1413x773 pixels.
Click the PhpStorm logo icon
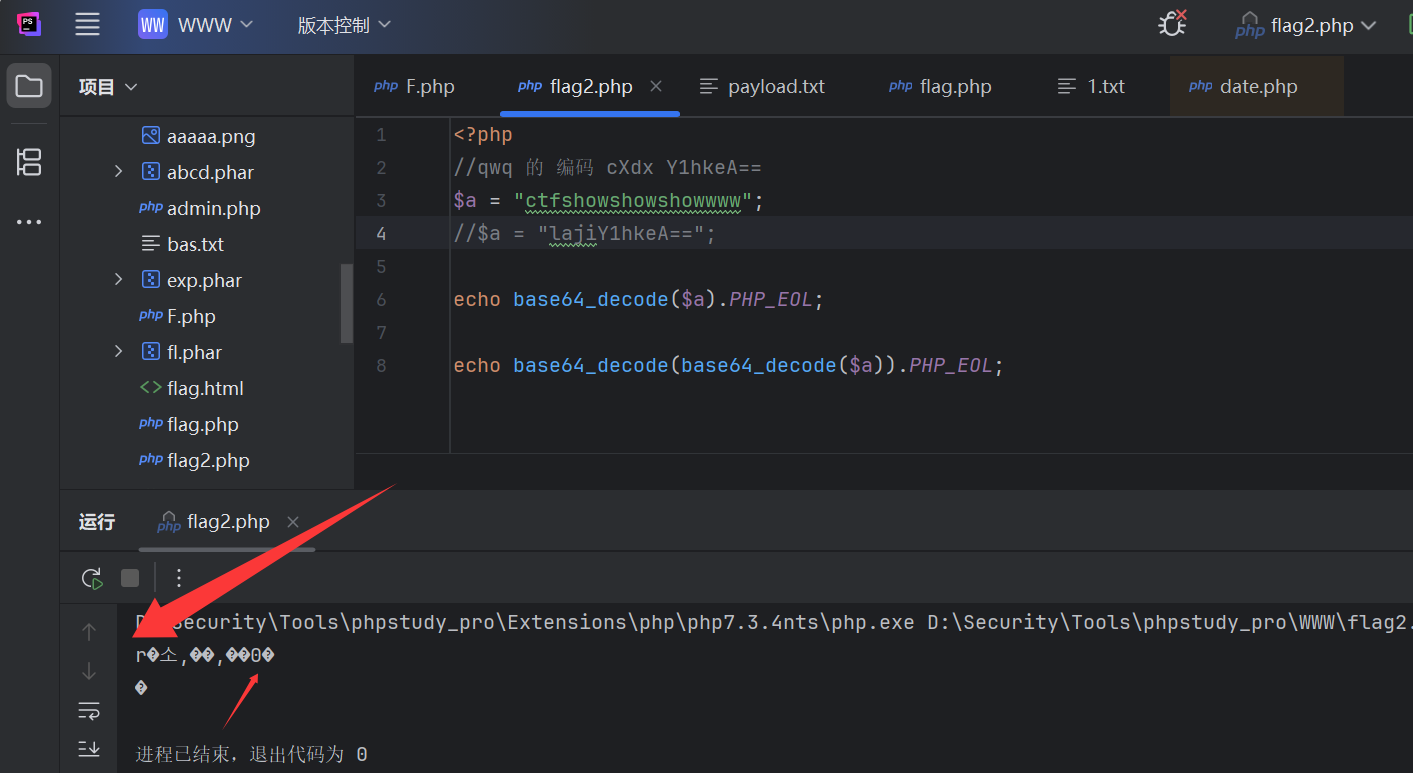point(29,25)
